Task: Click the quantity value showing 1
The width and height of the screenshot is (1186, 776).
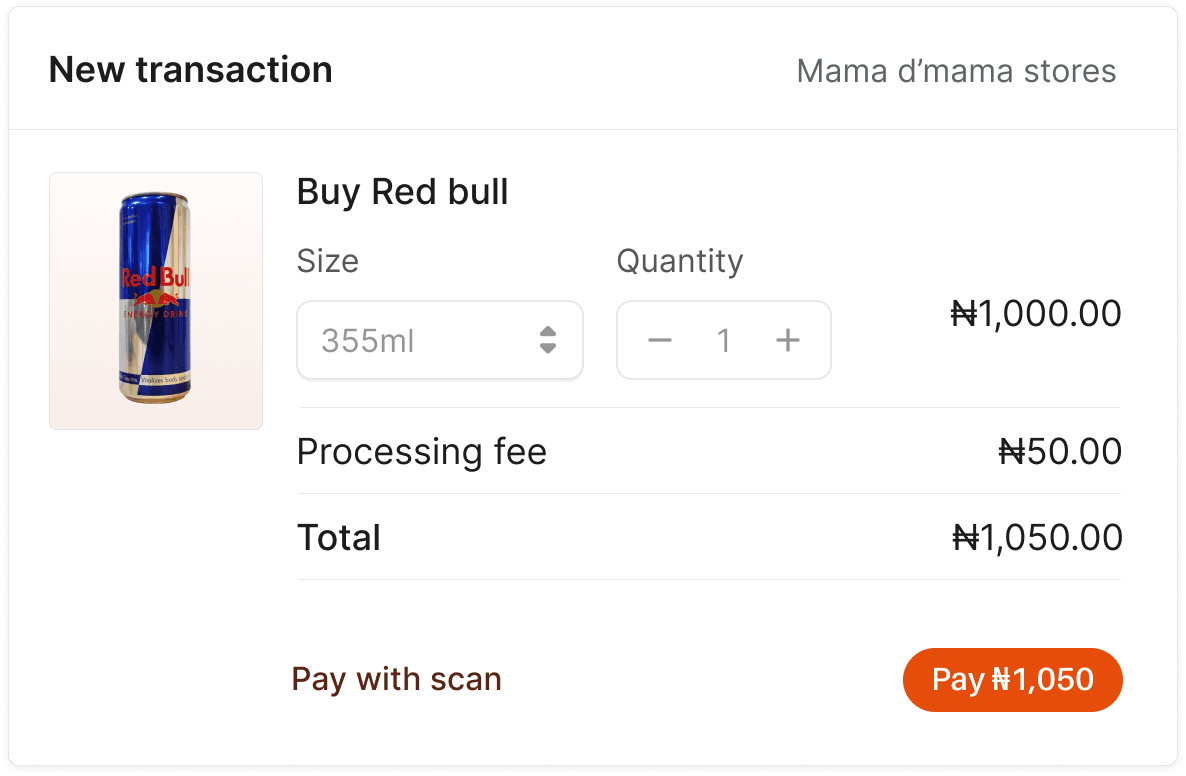Action: click(x=724, y=340)
